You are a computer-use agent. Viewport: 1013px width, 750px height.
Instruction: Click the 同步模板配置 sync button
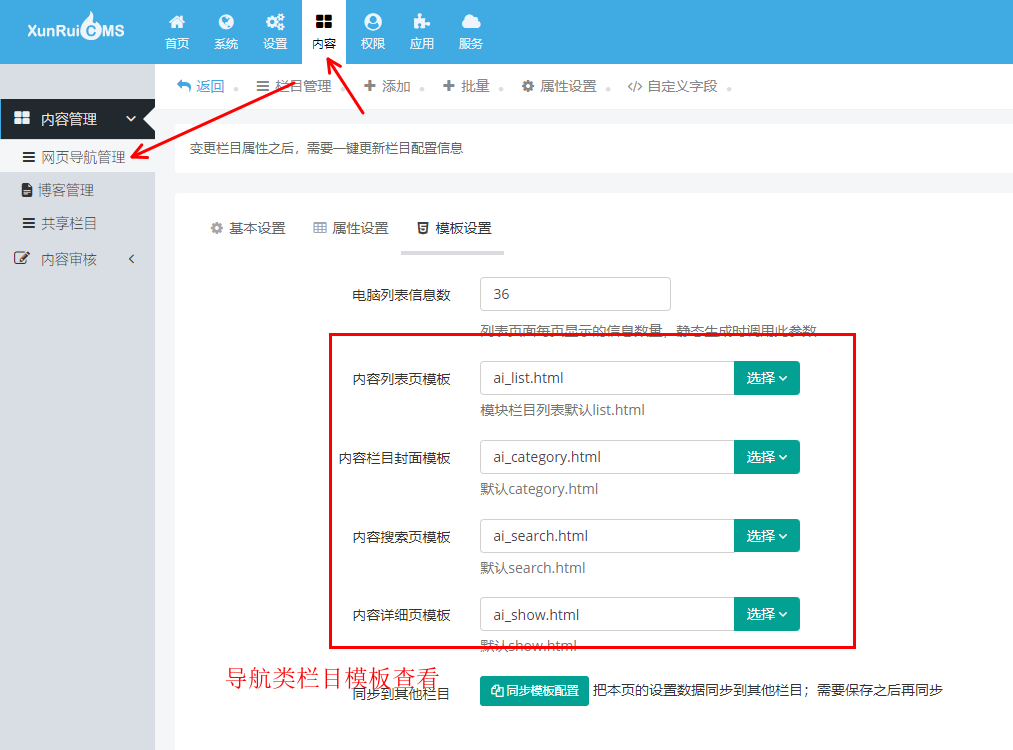click(534, 690)
